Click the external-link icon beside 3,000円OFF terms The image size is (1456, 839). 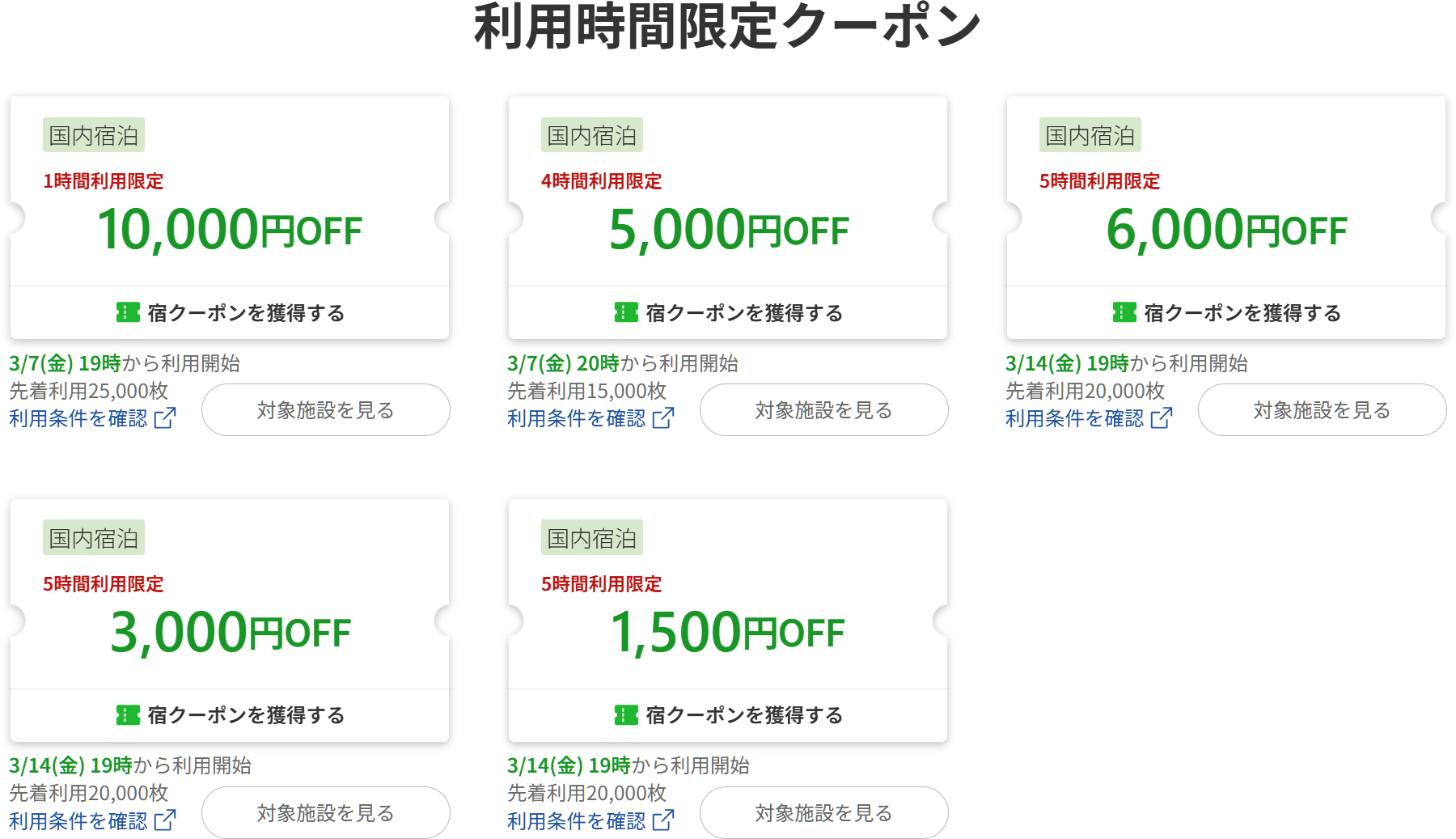(x=167, y=821)
